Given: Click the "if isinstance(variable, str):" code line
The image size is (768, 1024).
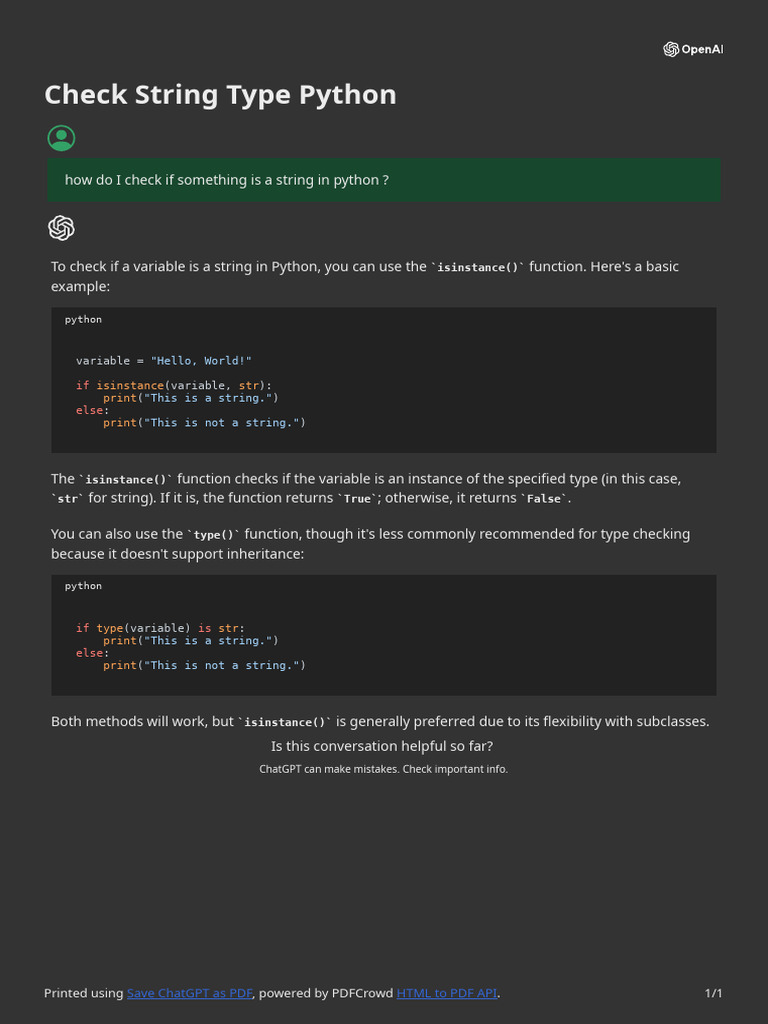Looking at the screenshot, I should point(174,385).
